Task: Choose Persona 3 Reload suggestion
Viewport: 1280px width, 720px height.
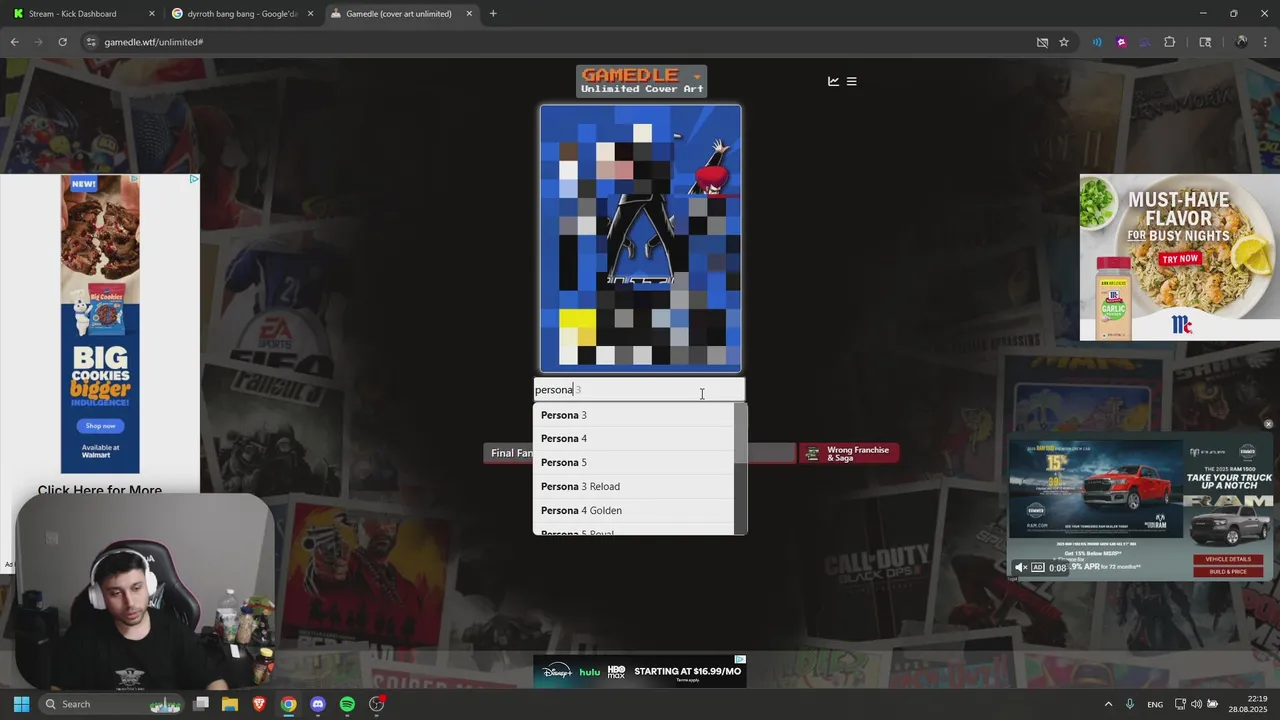Action: [x=634, y=486]
